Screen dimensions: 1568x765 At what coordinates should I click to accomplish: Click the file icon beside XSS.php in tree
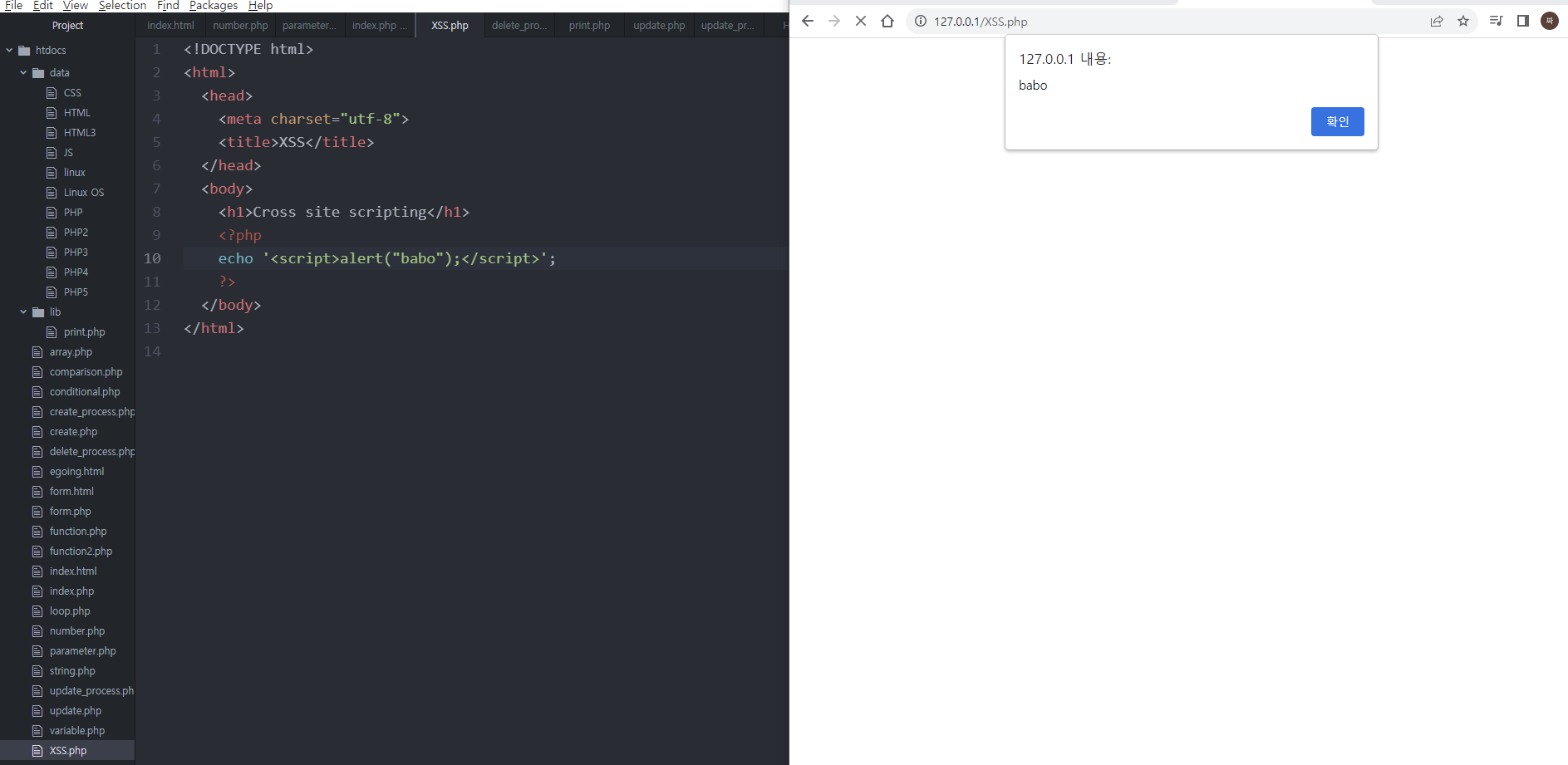coord(37,751)
